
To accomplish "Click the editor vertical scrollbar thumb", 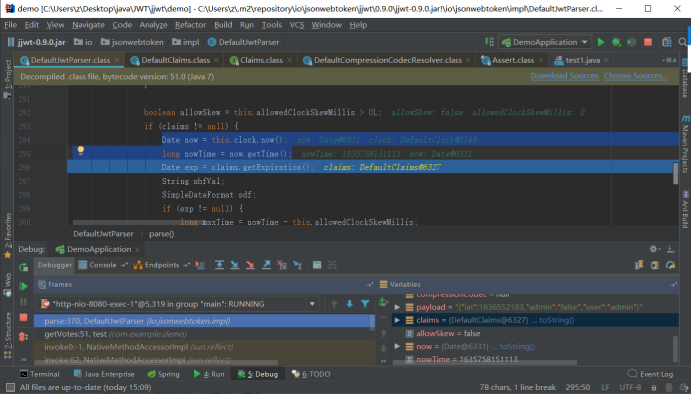I will (676, 173).
